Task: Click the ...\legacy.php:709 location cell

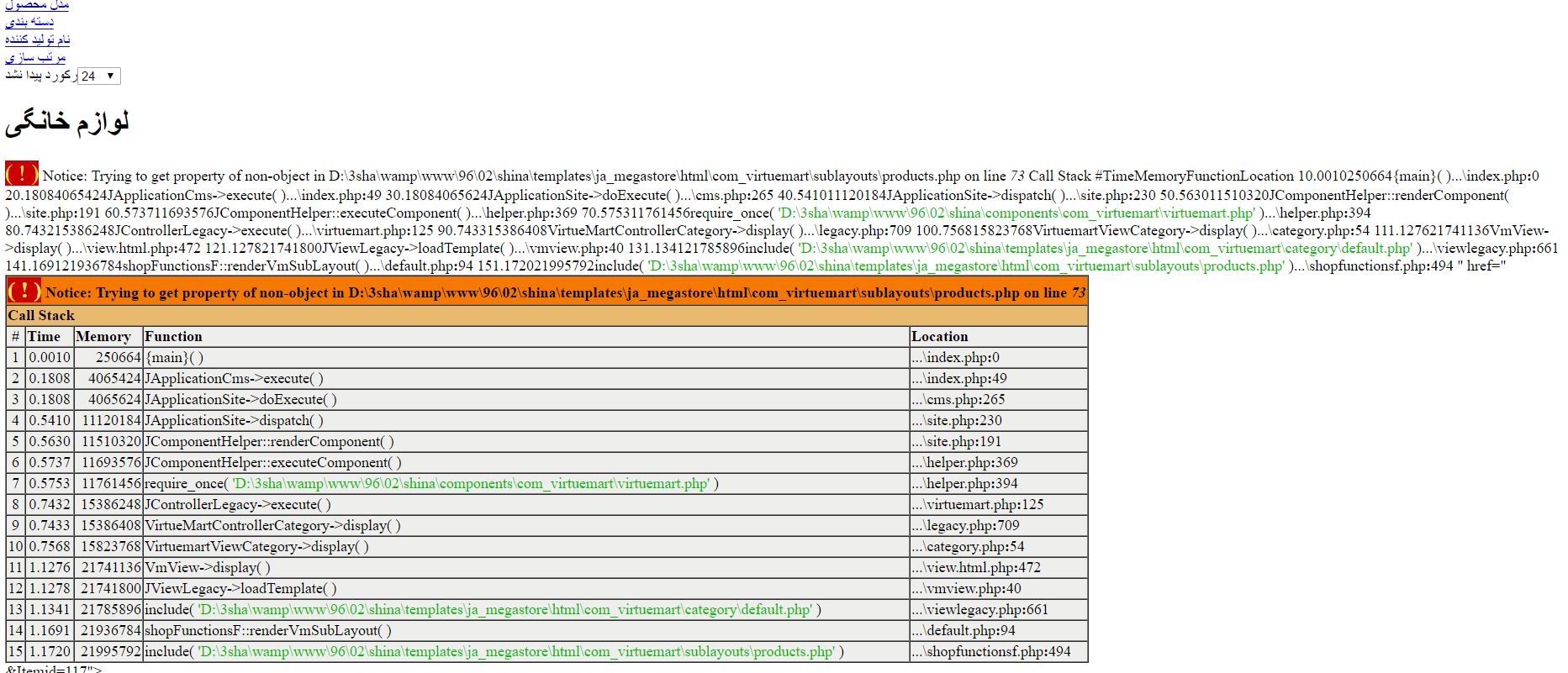Action: tap(999, 525)
